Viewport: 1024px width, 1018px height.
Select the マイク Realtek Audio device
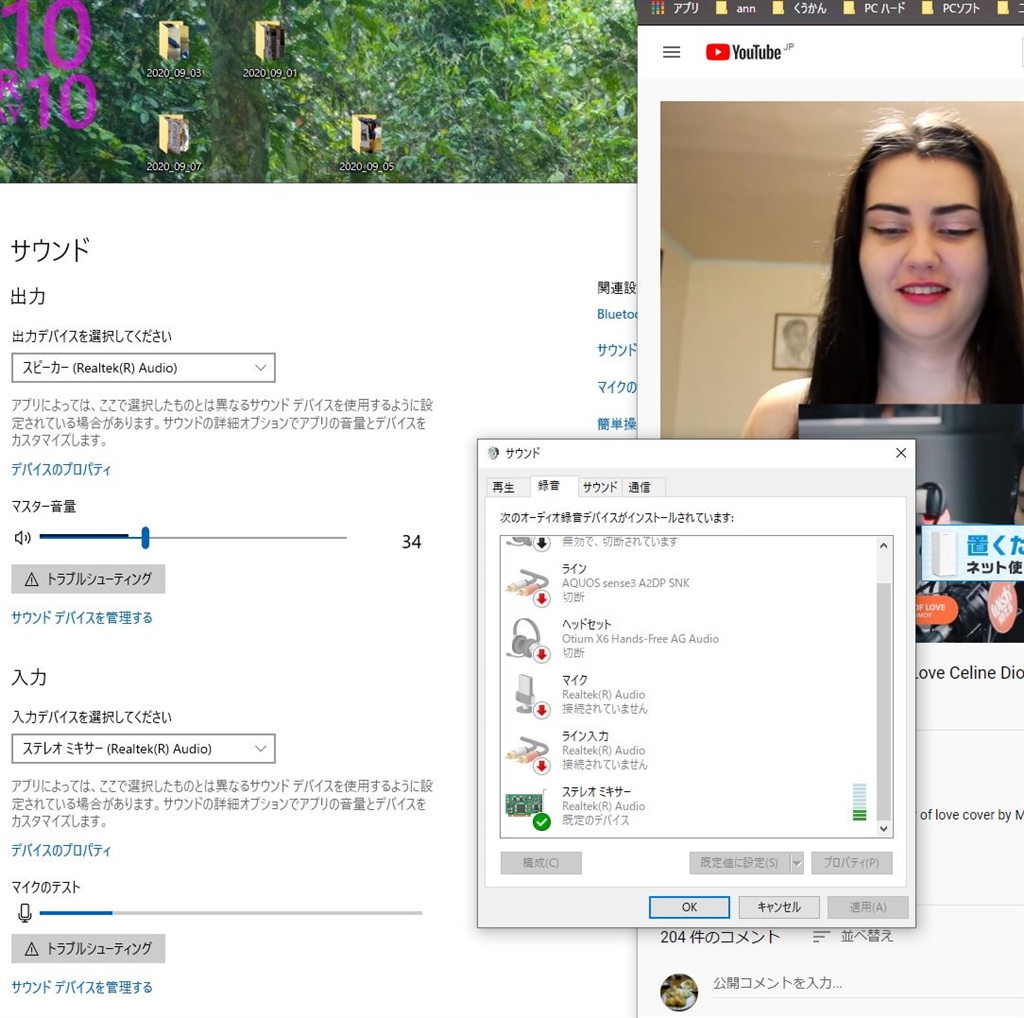(x=688, y=694)
